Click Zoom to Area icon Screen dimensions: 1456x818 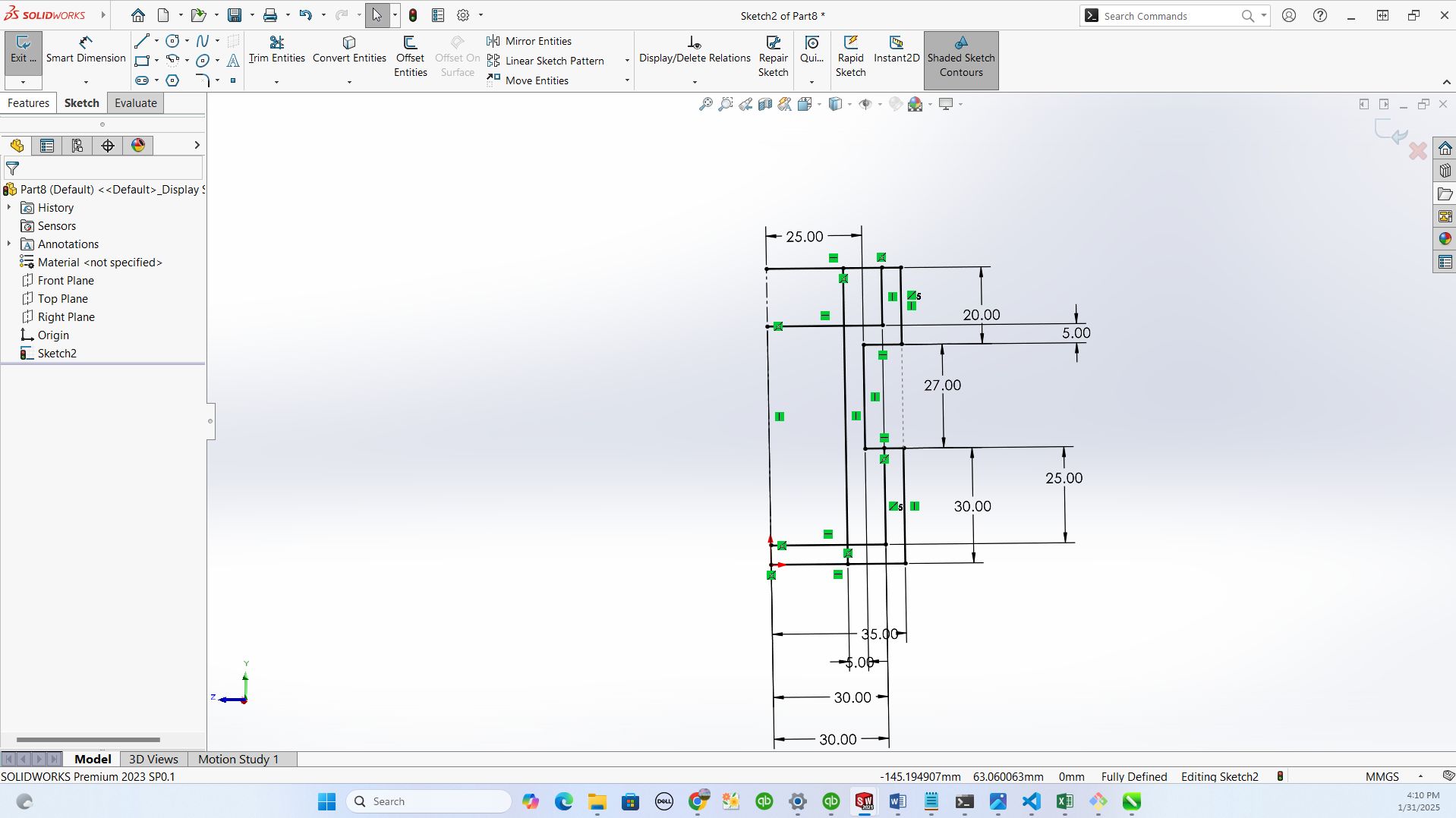[x=726, y=104]
